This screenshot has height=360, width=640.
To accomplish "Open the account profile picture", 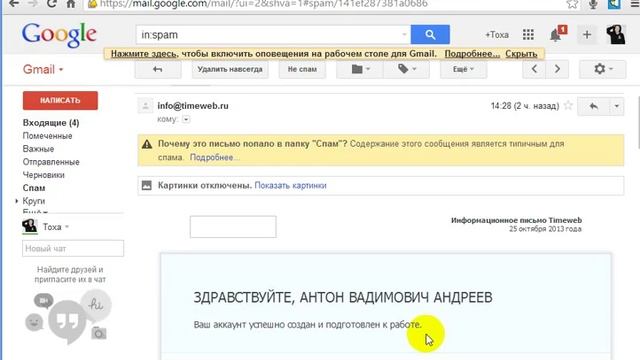I will (x=616, y=34).
